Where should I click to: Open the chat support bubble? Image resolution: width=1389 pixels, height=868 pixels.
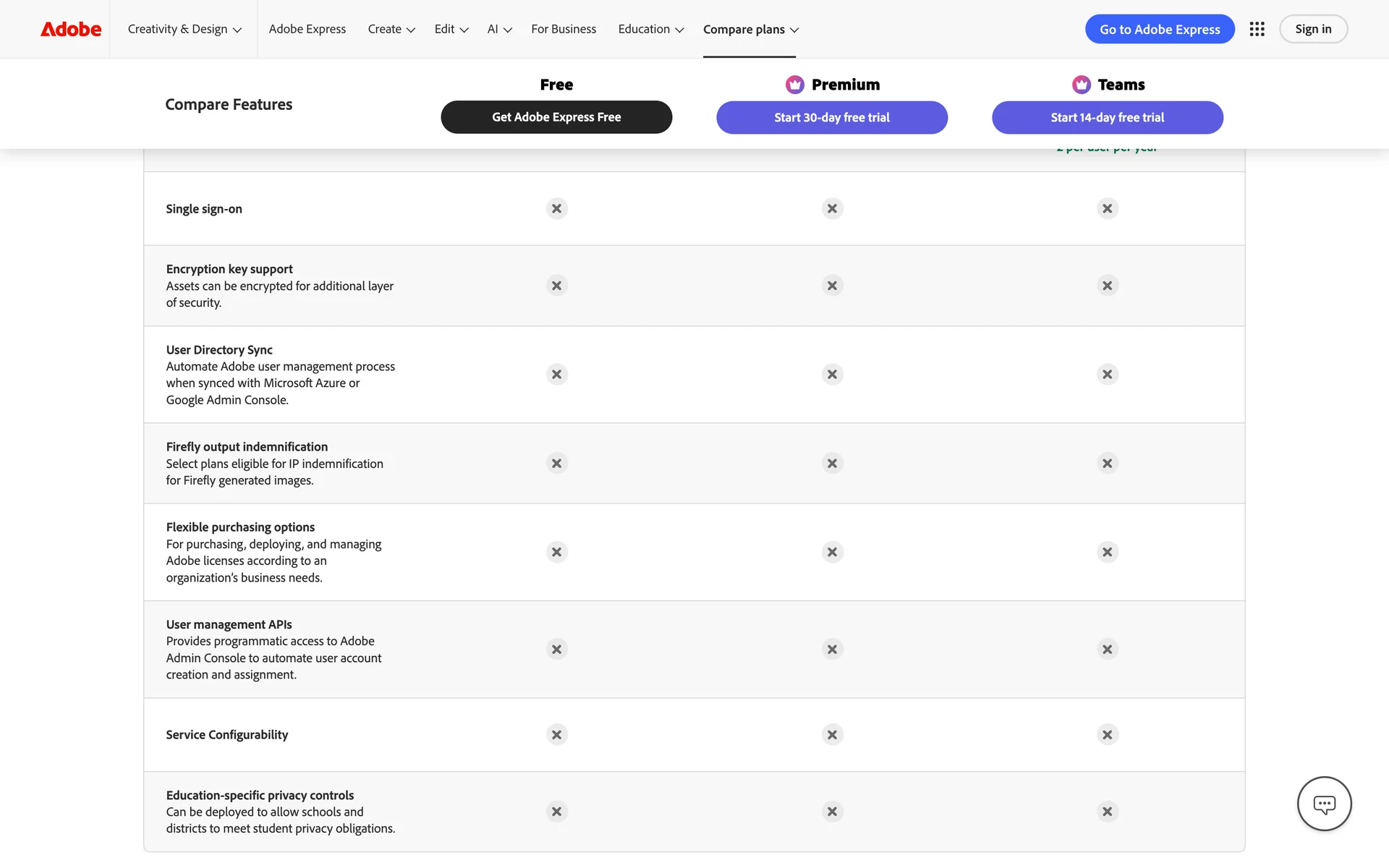1324,804
